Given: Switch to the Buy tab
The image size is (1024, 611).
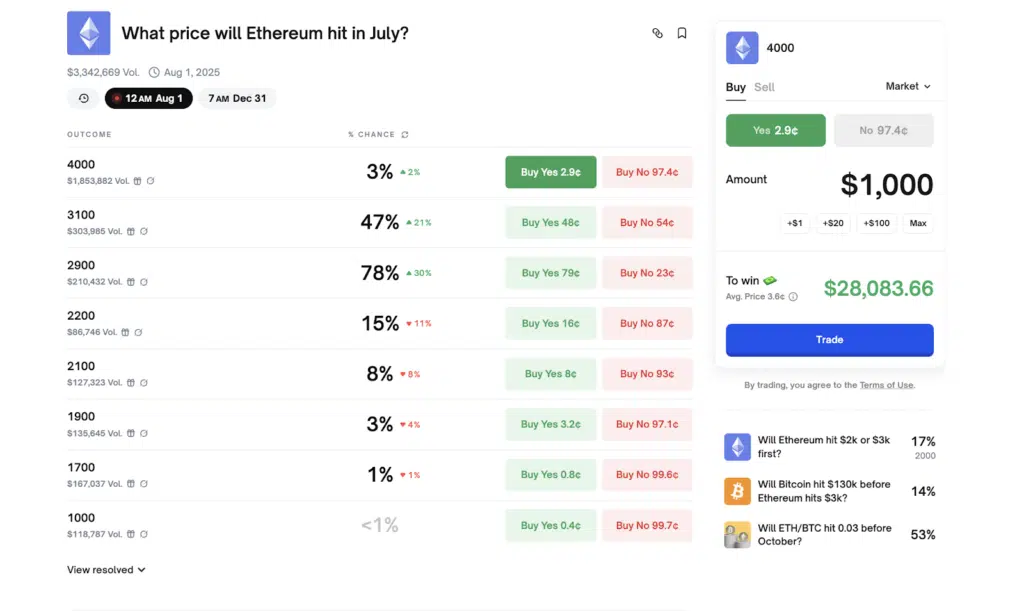Looking at the screenshot, I should click(735, 87).
